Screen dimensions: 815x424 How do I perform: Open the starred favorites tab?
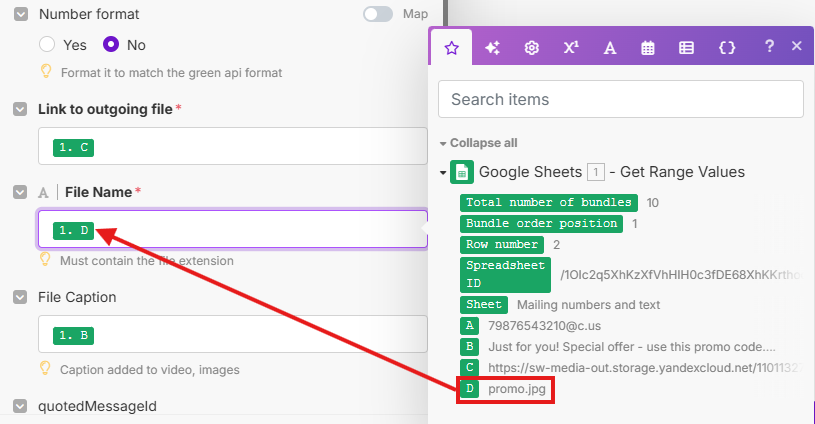tap(451, 47)
